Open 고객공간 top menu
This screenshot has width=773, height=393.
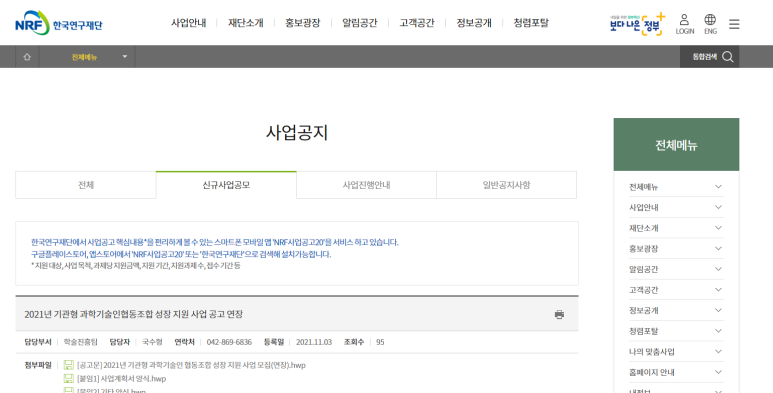coord(417,23)
